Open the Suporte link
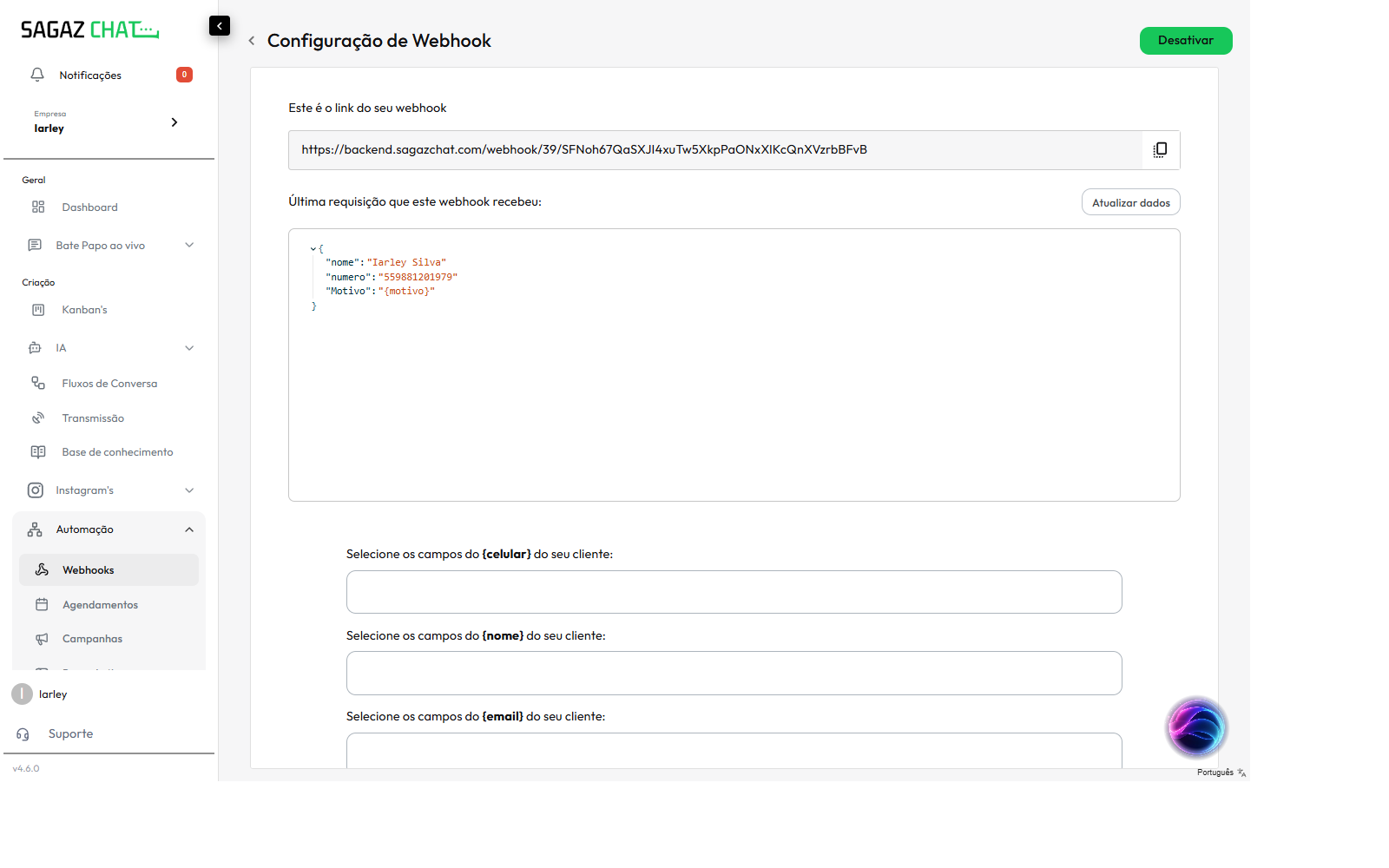The width and height of the screenshot is (1389, 868). pyautogui.click(x=70, y=733)
